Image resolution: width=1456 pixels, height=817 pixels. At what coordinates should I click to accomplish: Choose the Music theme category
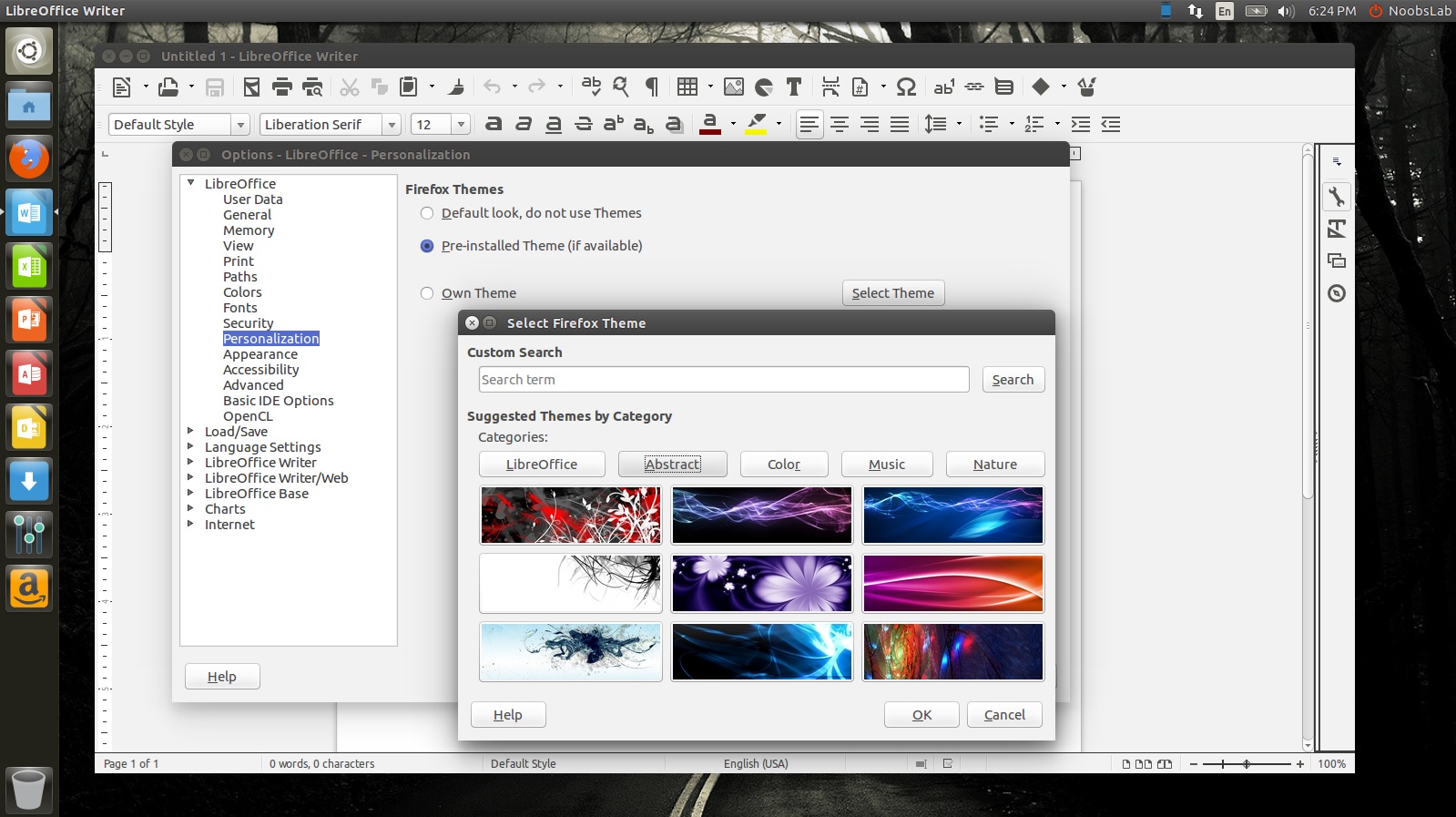887,465
